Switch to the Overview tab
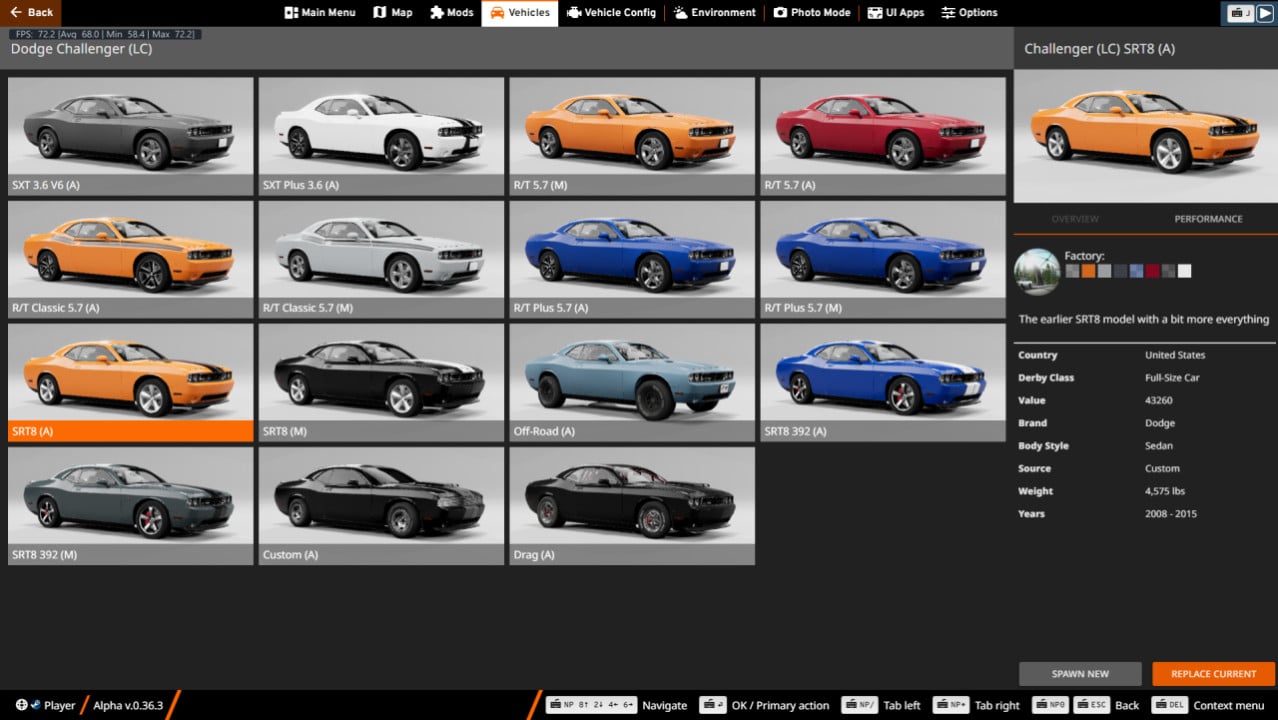 point(1075,219)
